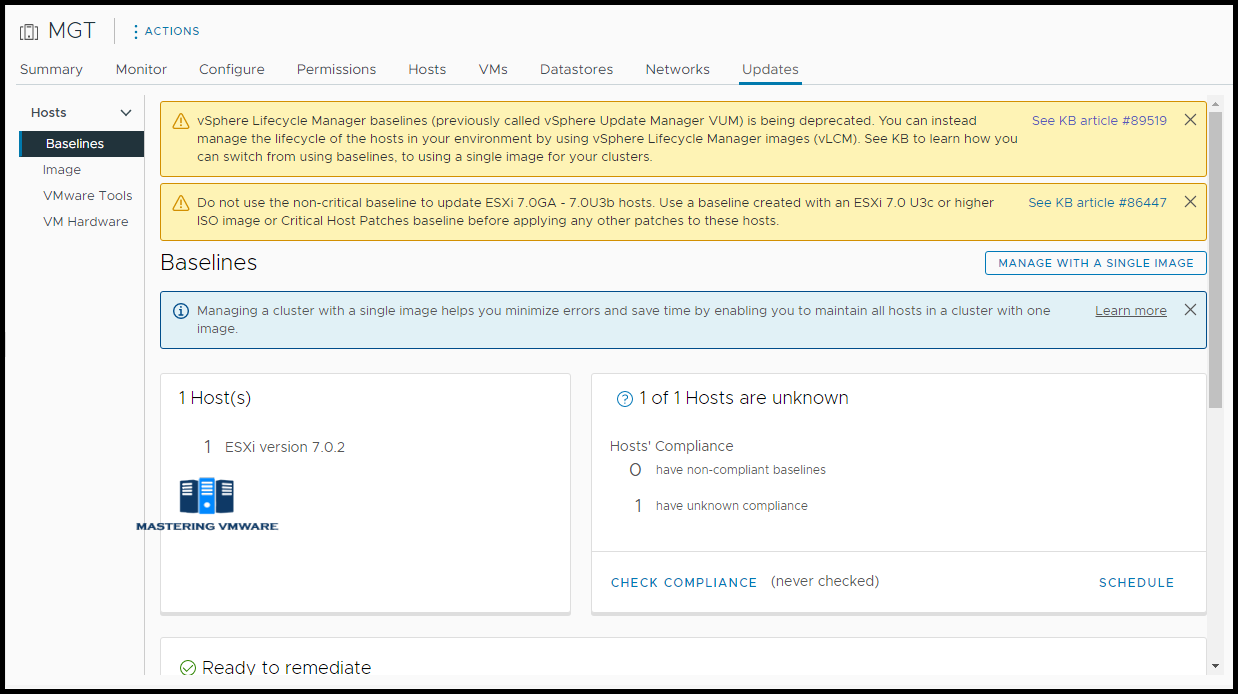Open the Summary tab
Image resolution: width=1238 pixels, height=694 pixels.
51,70
